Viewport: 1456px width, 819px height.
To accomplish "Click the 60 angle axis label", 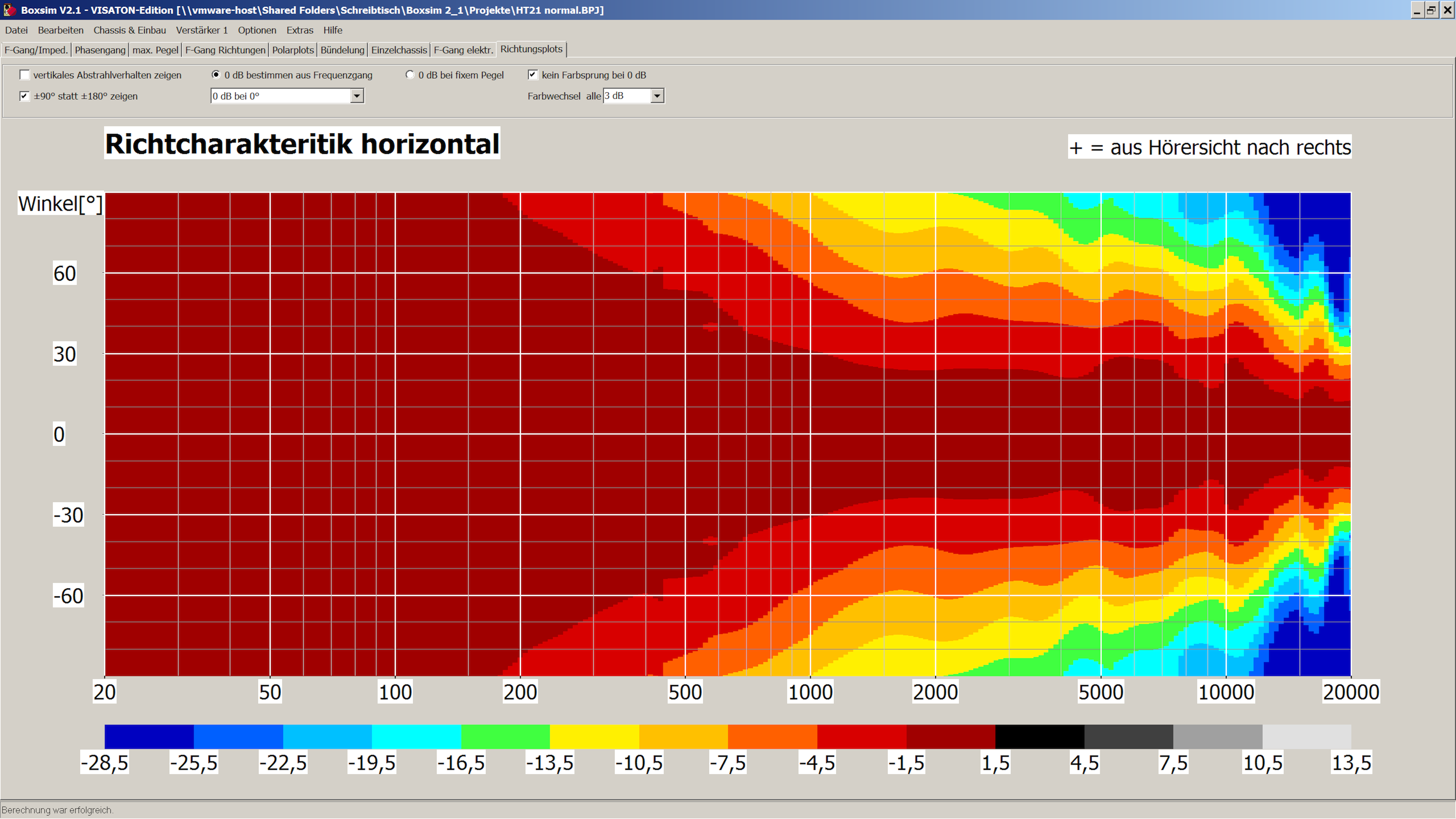I will pyautogui.click(x=64, y=274).
